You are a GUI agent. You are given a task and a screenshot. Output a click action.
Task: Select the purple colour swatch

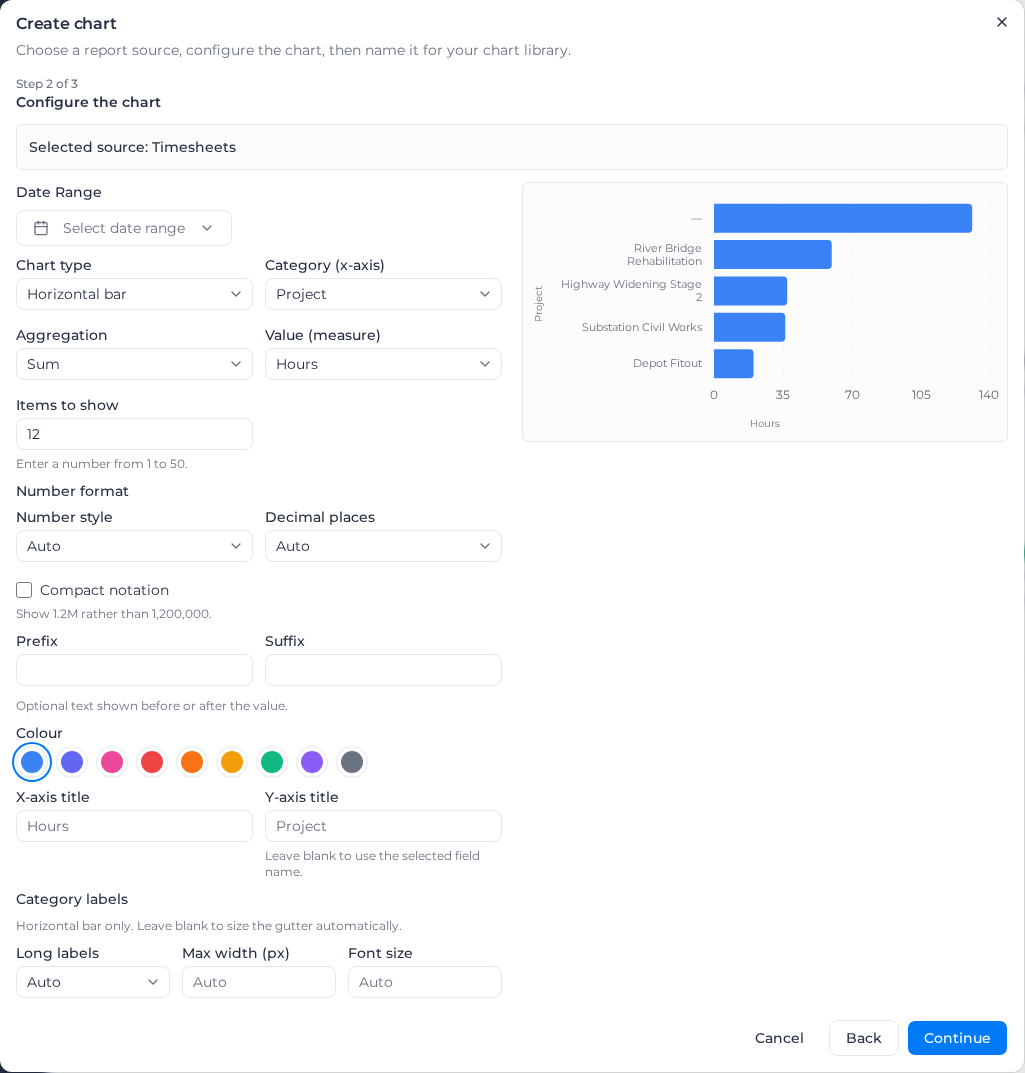312,762
